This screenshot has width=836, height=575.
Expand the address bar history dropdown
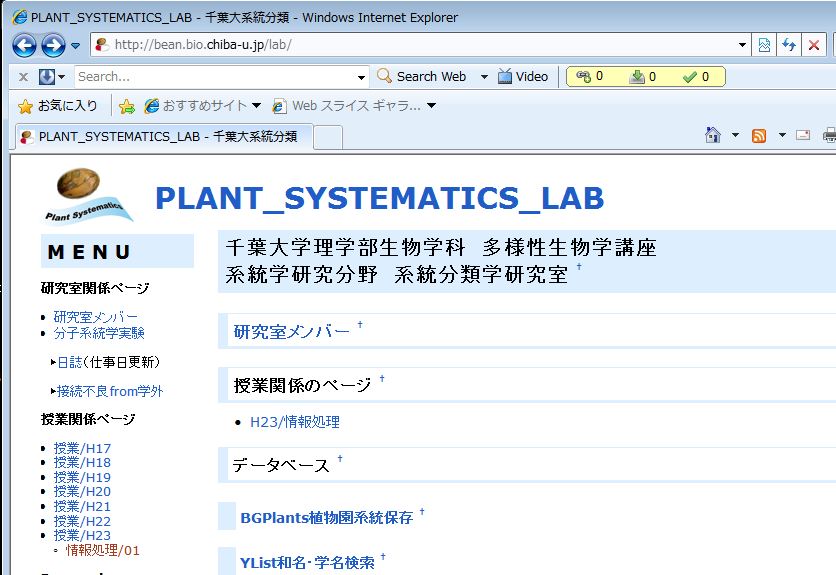(742, 45)
